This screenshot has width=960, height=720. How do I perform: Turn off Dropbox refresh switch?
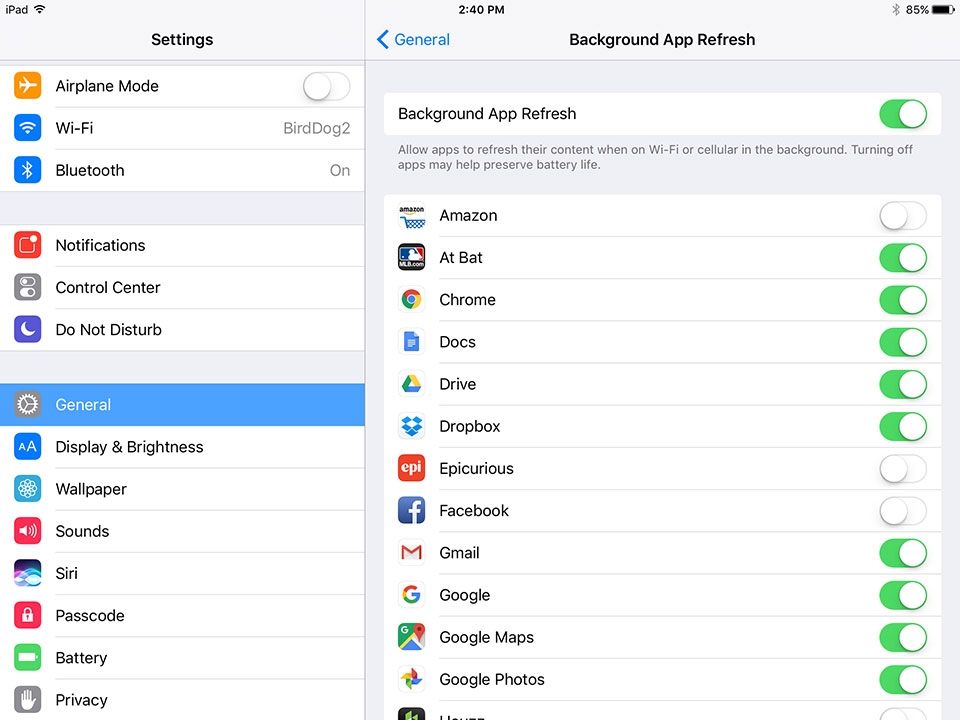click(x=903, y=426)
